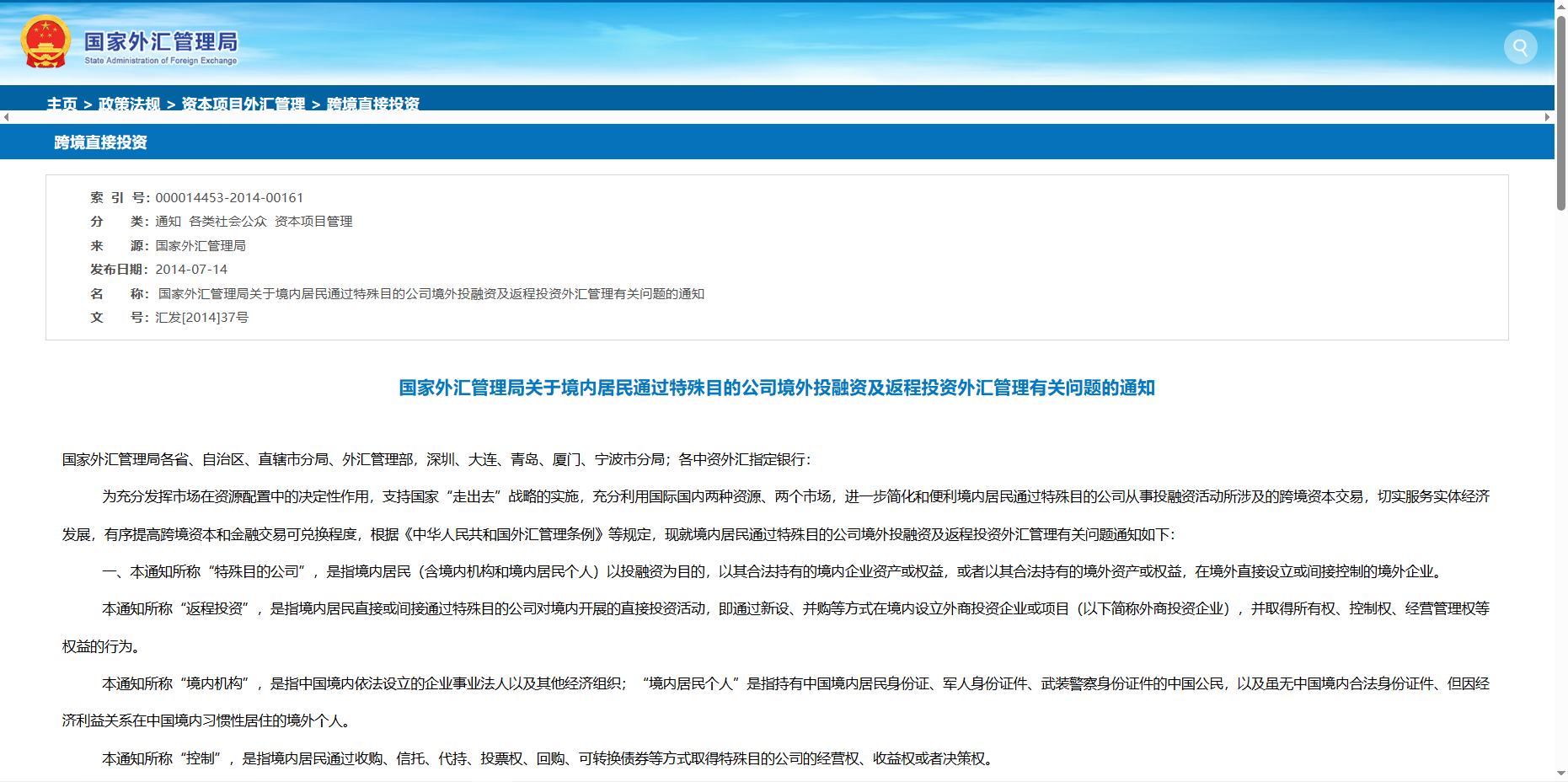Viewport: 1568px width, 782px height.
Task: Click the 资本项目管理 category tag
Action: pyautogui.click(x=313, y=222)
